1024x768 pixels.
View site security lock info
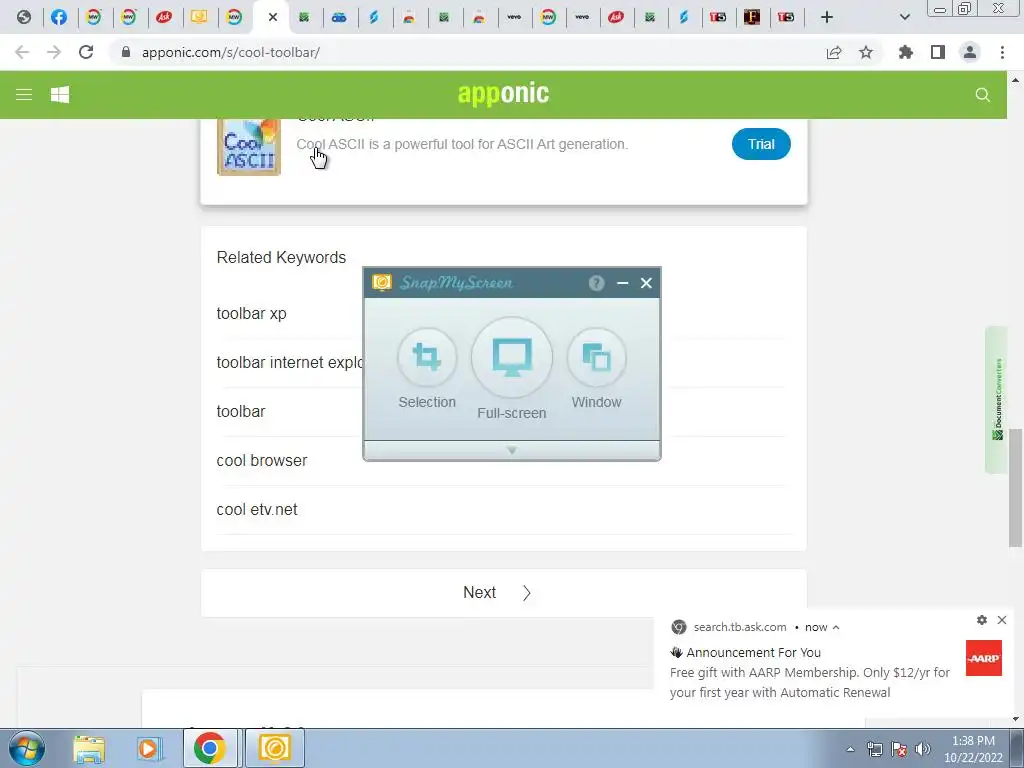126,52
